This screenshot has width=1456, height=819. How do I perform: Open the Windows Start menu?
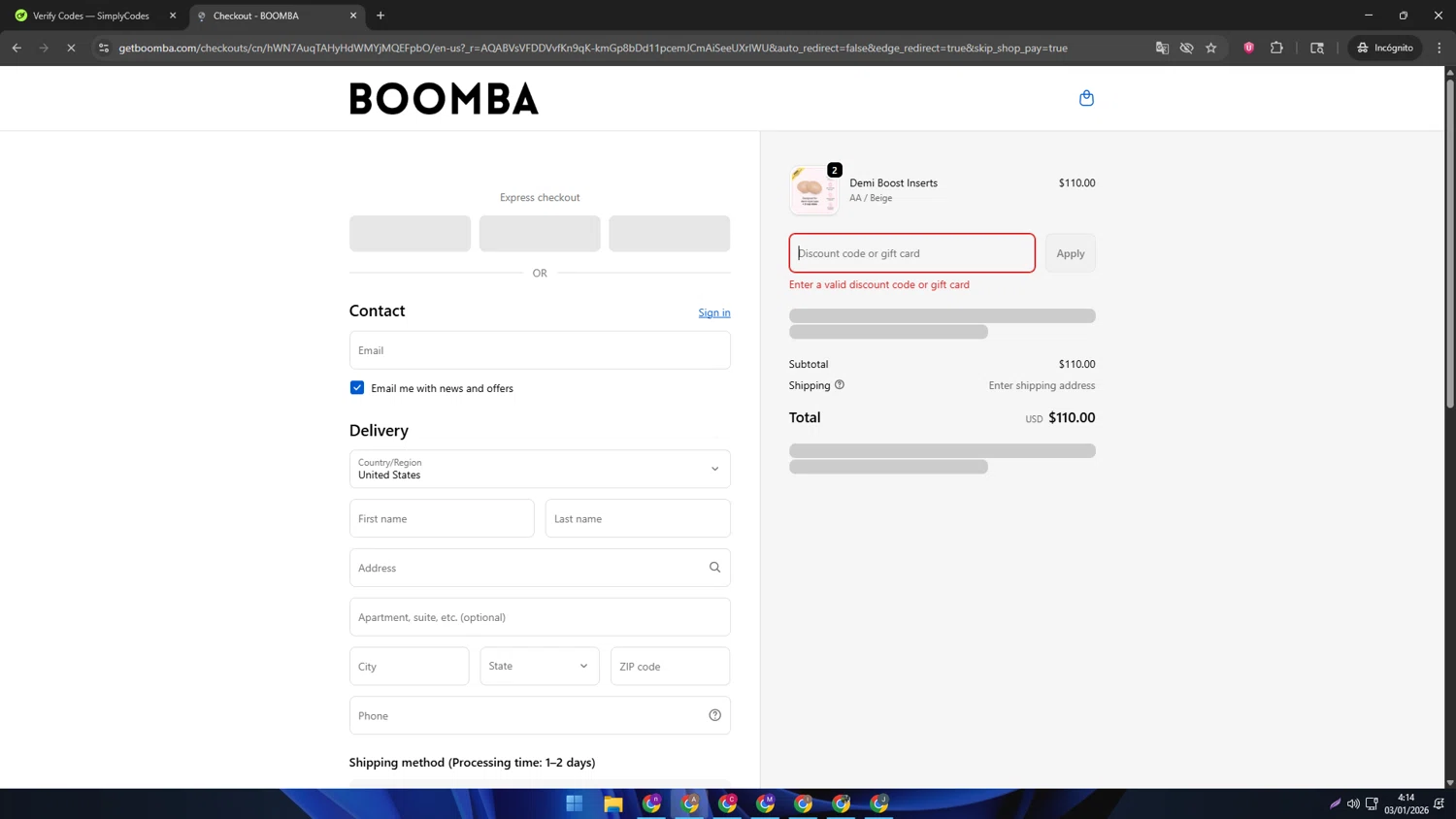(575, 803)
